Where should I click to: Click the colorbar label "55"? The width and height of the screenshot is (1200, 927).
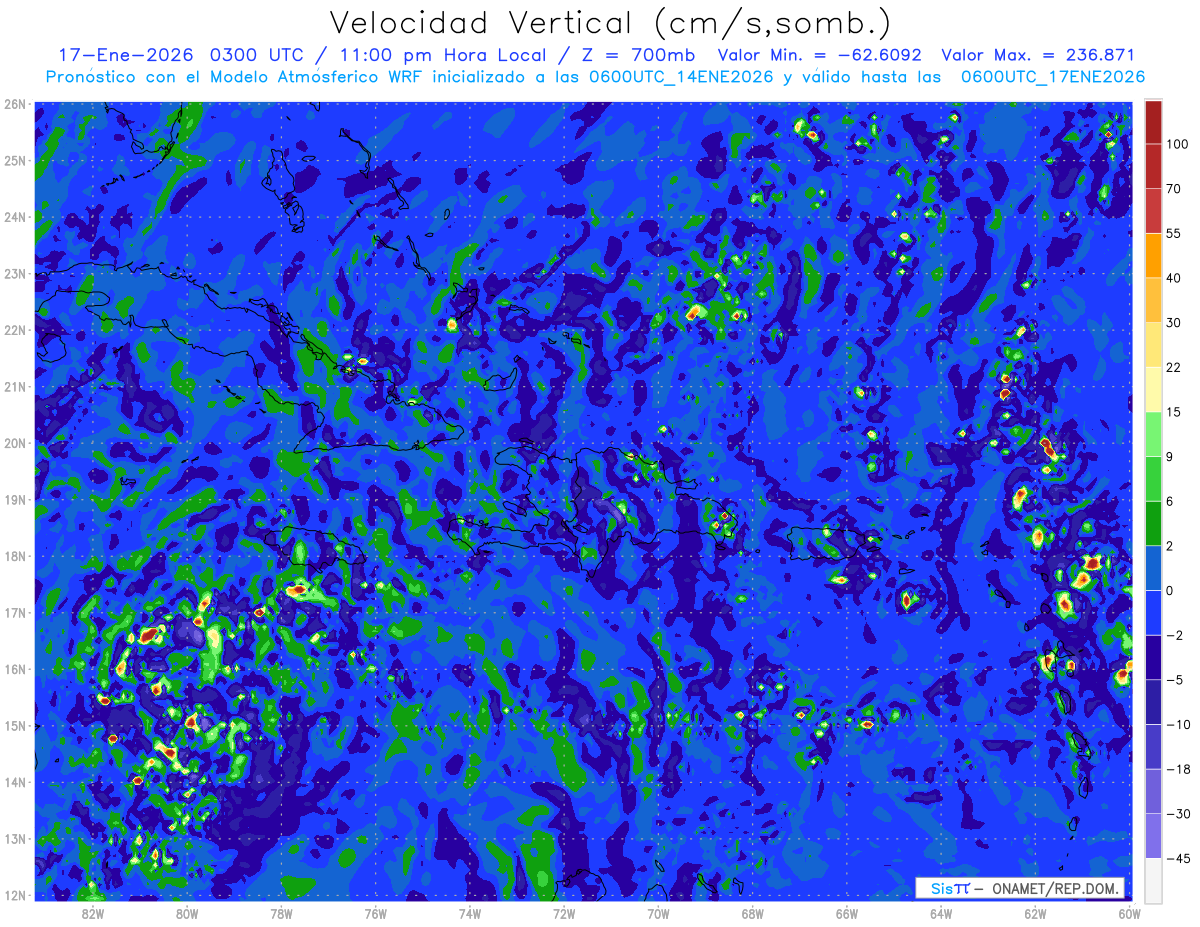(1174, 234)
